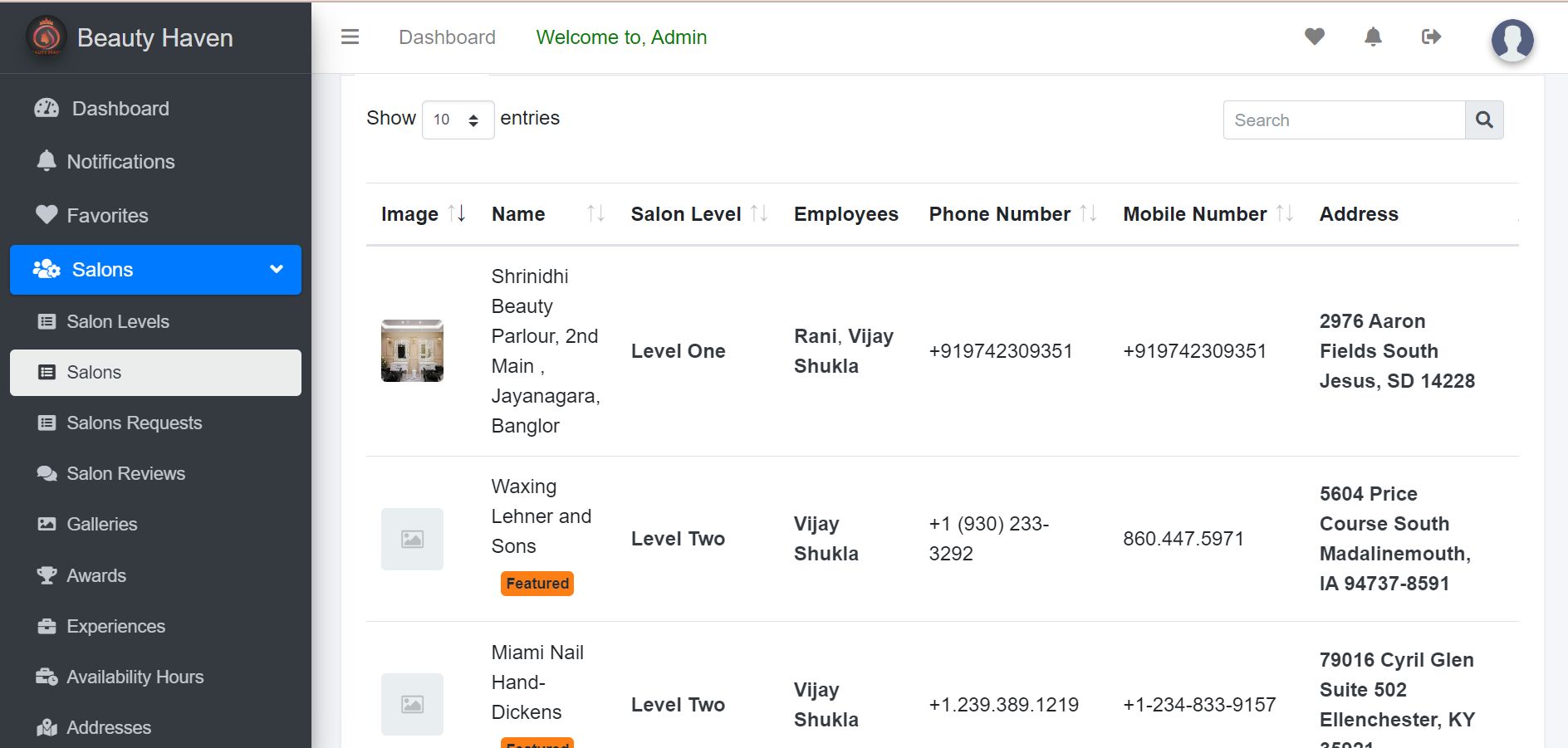Image resolution: width=1568 pixels, height=748 pixels.
Task: Open the entries count dropdown
Action: click(x=458, y=120)
